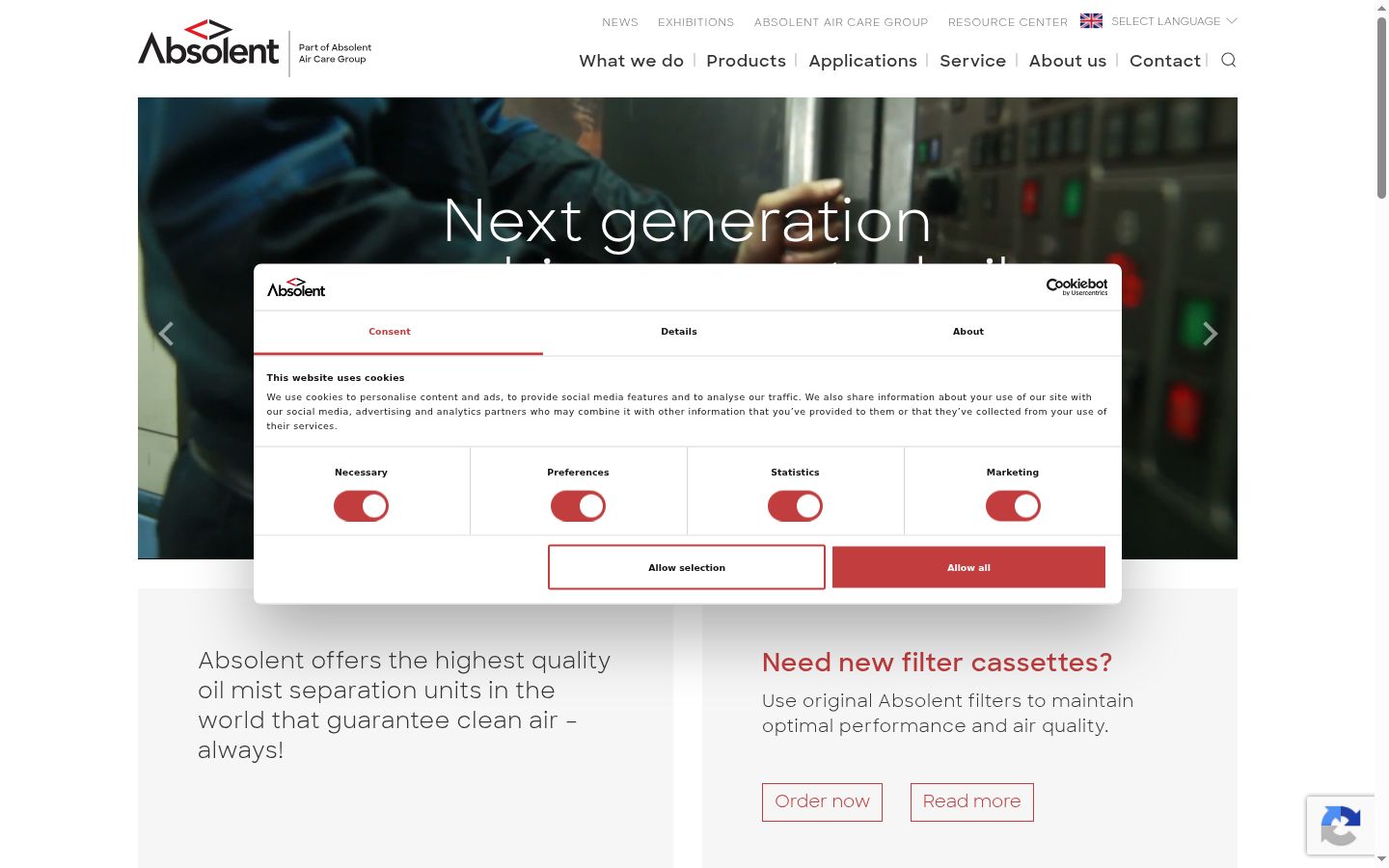Viewport: 1389px width, 868px height.
Task: Go to the next hero slide arrow
Action: 1210,334
